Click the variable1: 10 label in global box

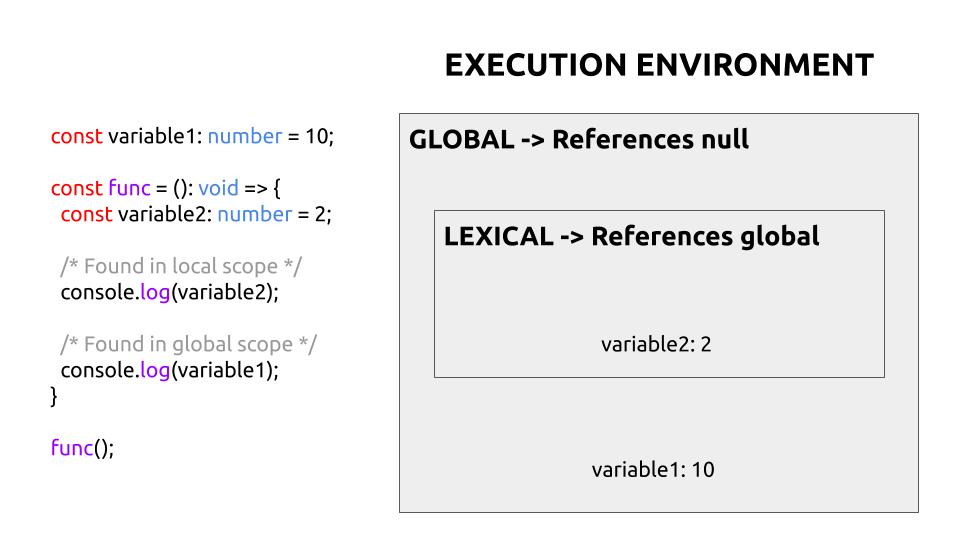[653, 469]
